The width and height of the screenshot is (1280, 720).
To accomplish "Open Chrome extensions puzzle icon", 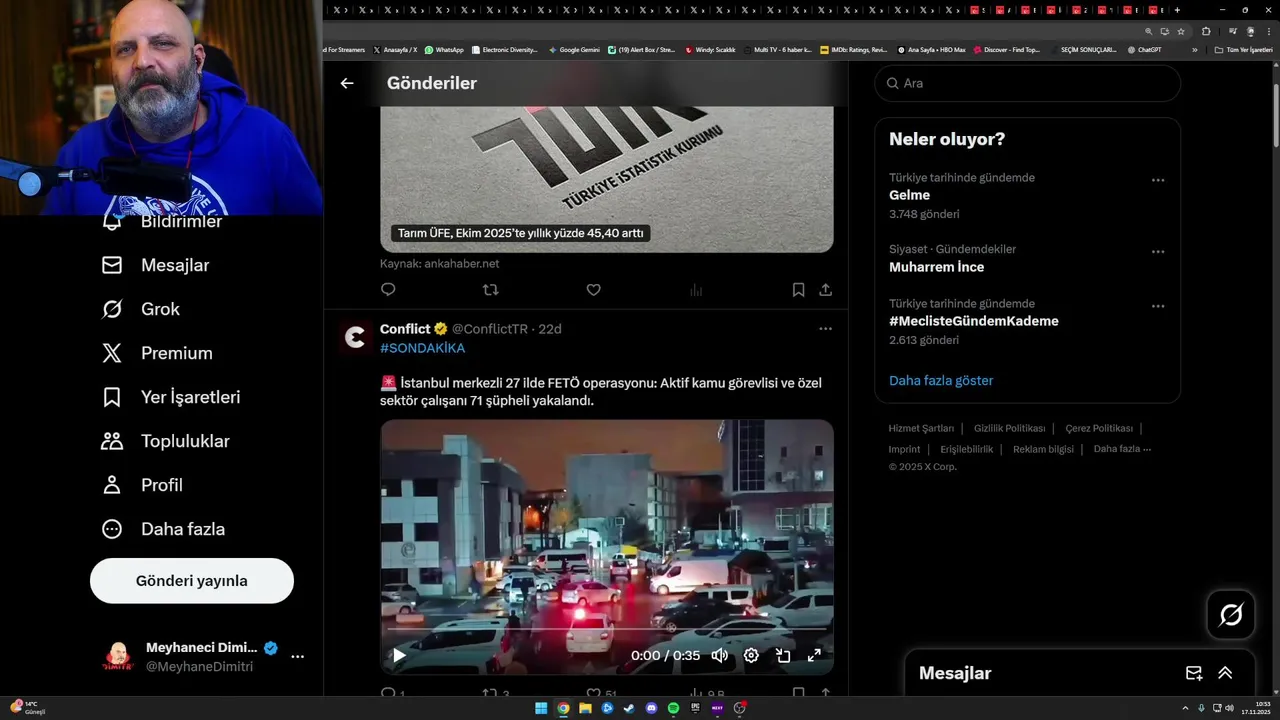I will click(1206, 31).
